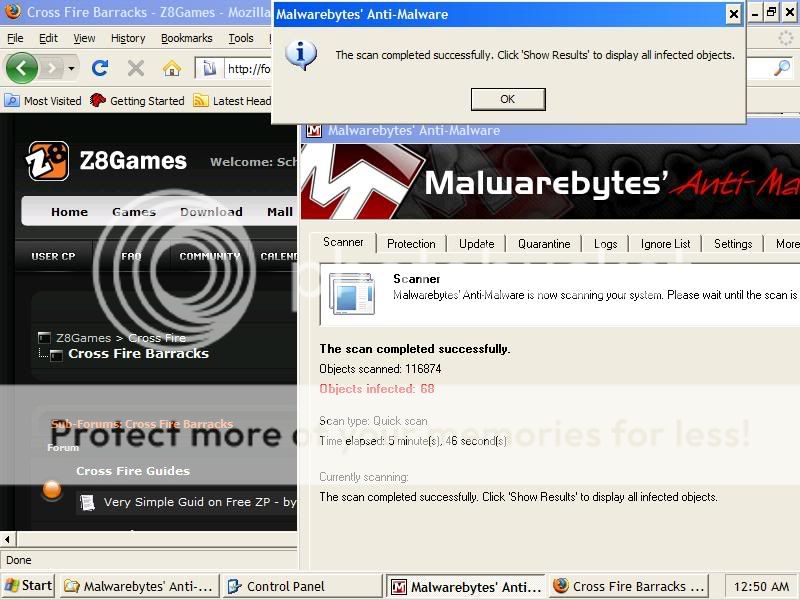Click the Forward arrow button in Firefox

(x=52, y=68)
